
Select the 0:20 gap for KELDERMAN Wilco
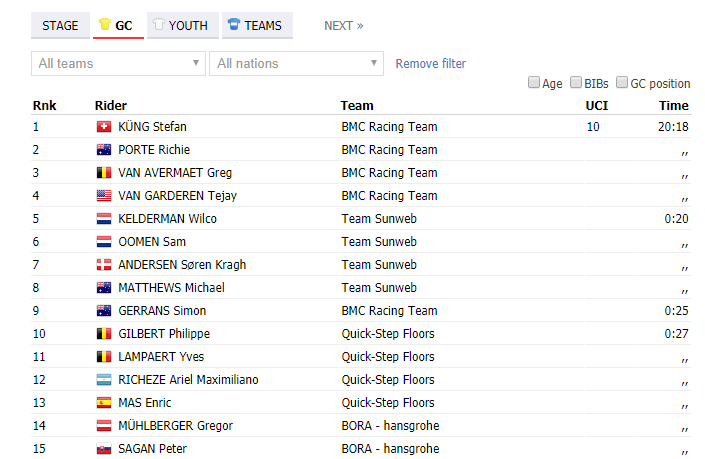(676, 219)
